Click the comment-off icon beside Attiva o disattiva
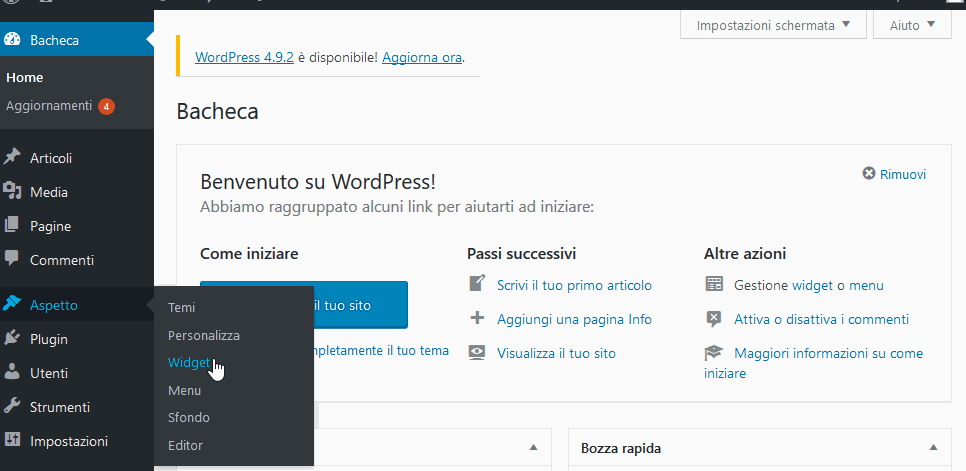 [x=713, y=319]
